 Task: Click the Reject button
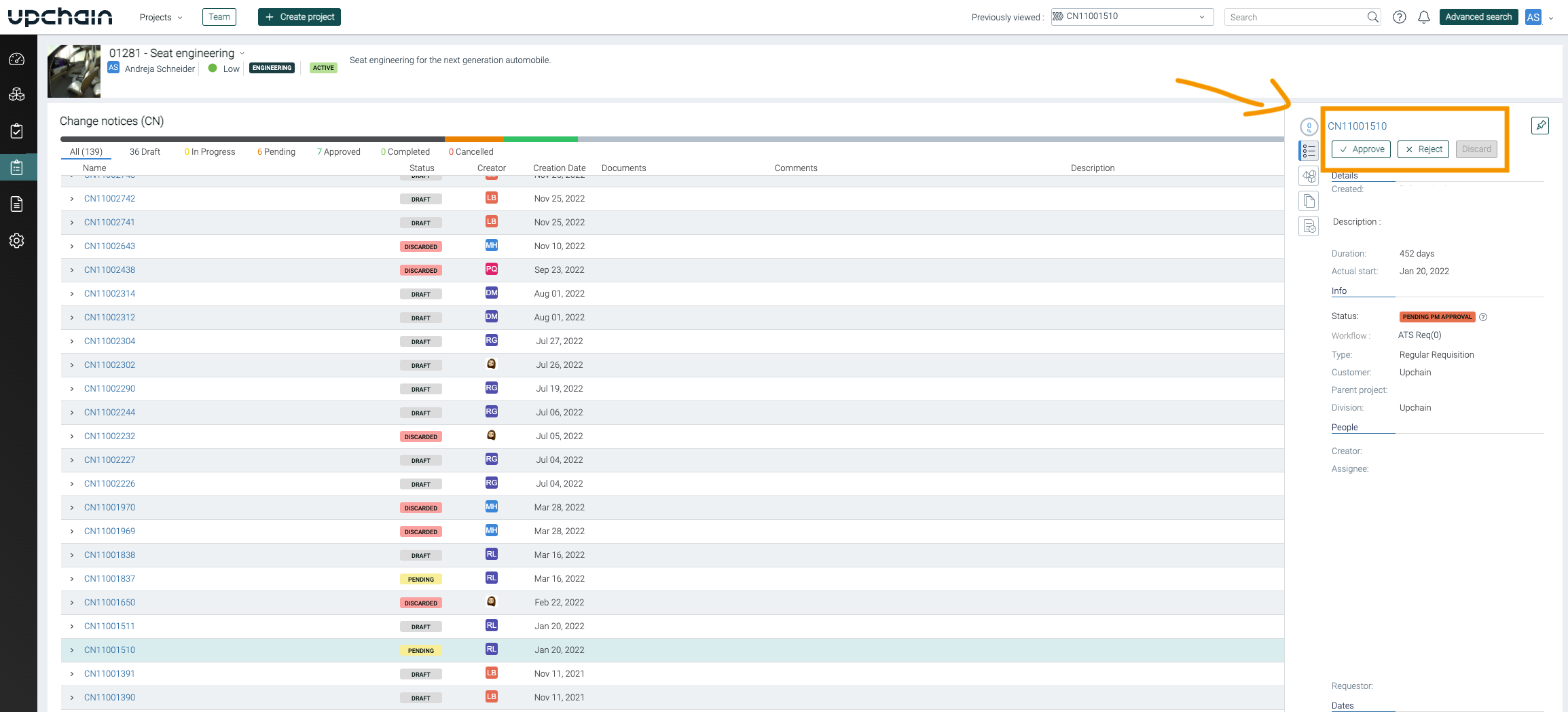point(1423,149)
